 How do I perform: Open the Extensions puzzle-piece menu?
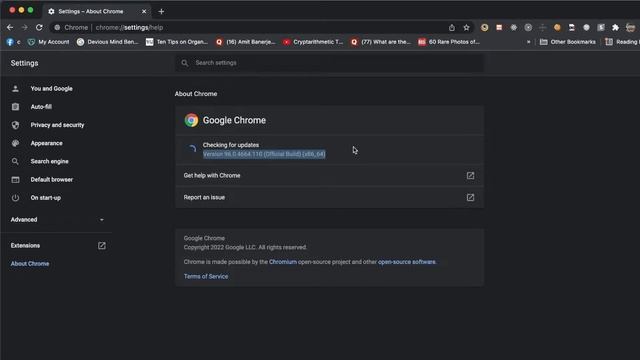click(616, 27)
